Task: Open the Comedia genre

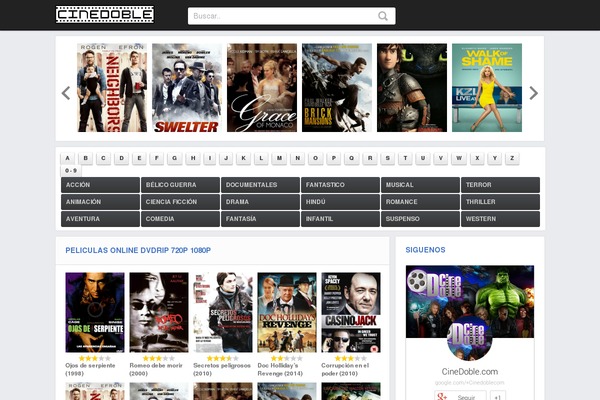Action: pyautogui.click(x=180, y=219)
